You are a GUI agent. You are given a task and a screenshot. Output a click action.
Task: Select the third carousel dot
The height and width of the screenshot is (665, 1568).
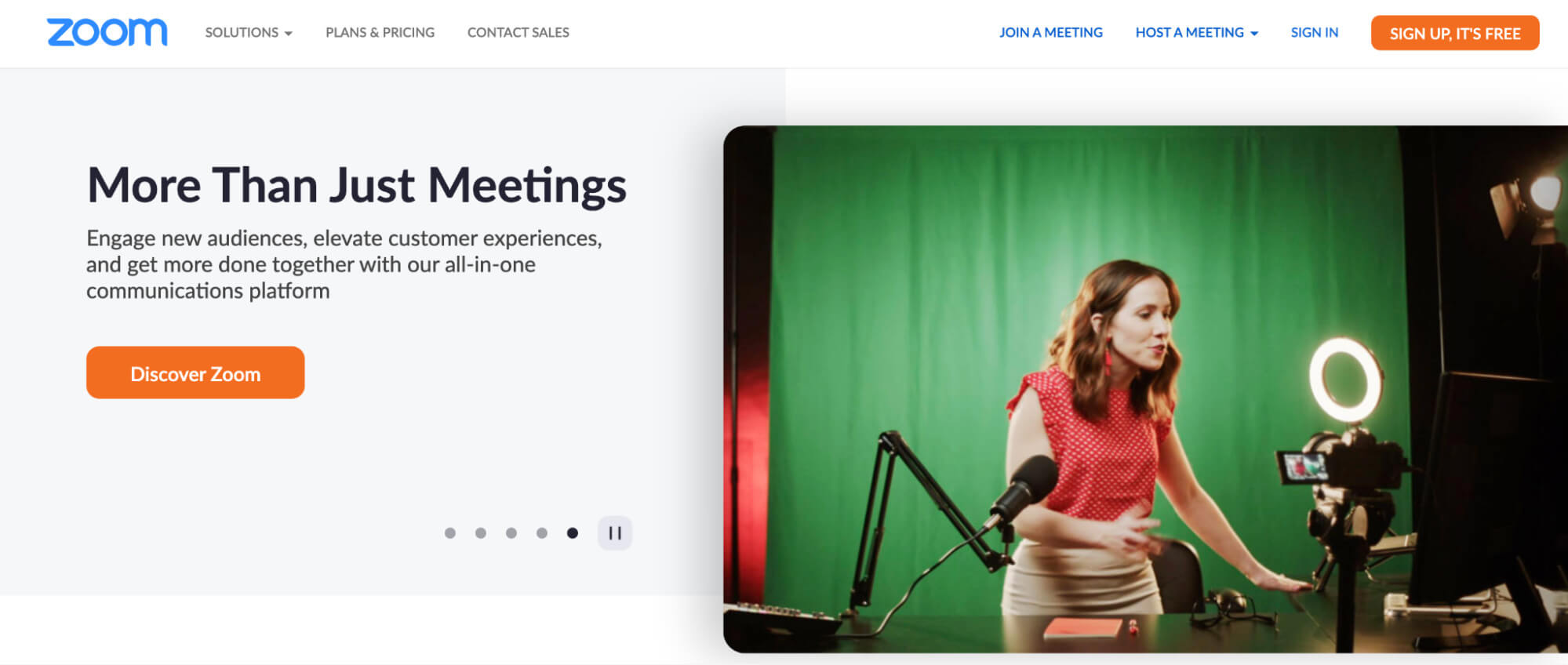pyautogui.click(x=511, y=533)
